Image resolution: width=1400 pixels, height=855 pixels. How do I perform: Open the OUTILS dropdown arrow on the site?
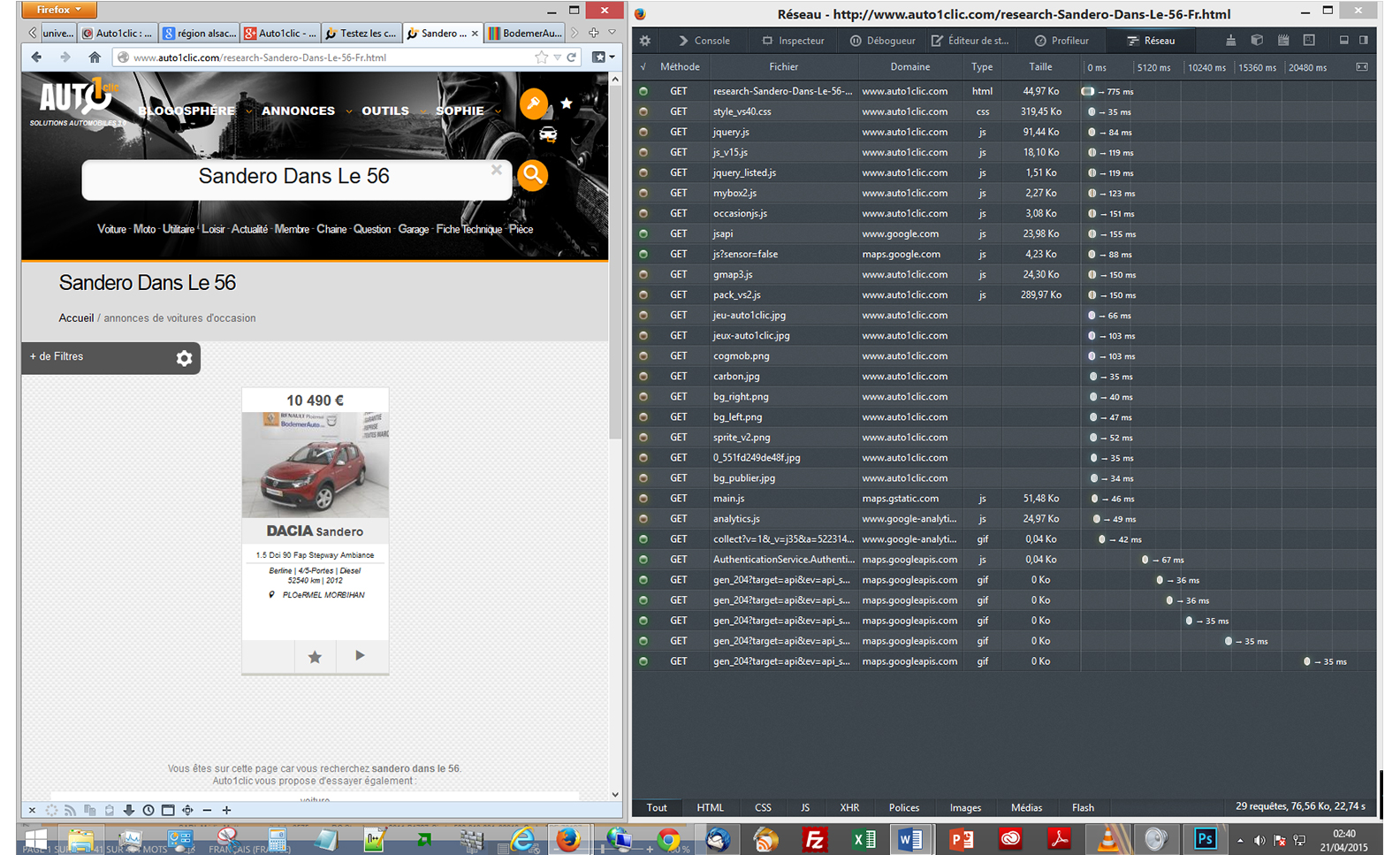click(x=423, y=111)
